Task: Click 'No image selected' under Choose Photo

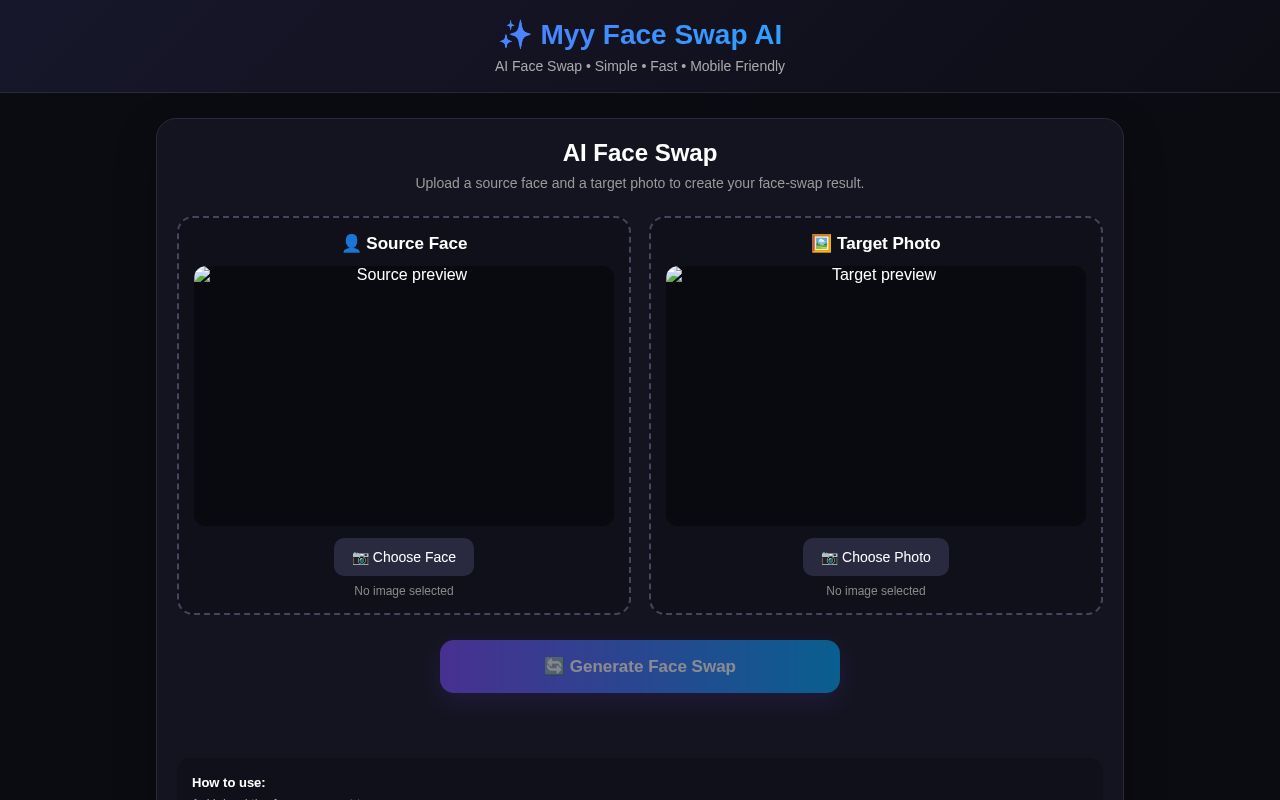Action: [x=876, y=591]
